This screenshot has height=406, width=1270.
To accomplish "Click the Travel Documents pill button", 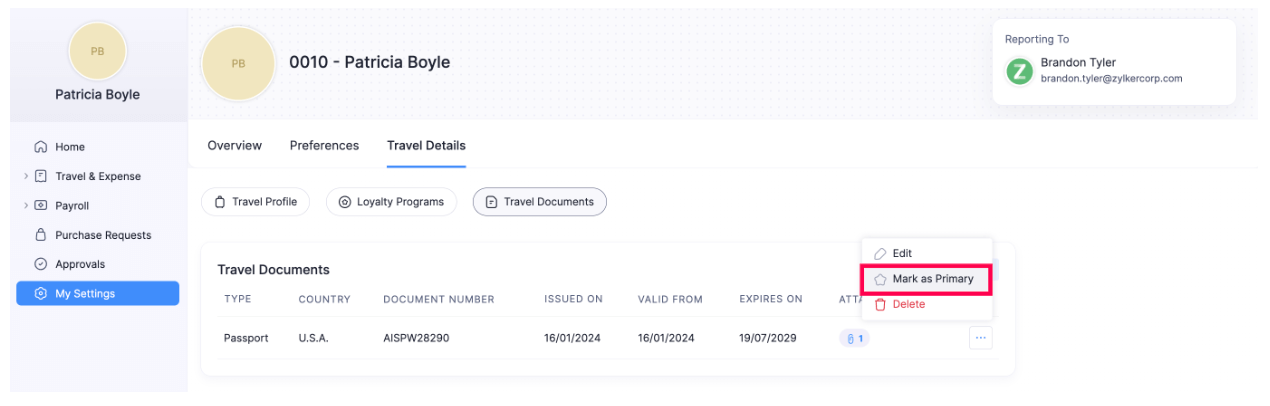I will pyautogui.click(x=539, y=202).
